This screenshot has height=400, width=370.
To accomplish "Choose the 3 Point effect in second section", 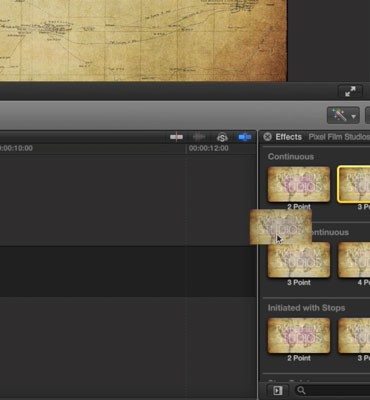I will pos(299,260).
